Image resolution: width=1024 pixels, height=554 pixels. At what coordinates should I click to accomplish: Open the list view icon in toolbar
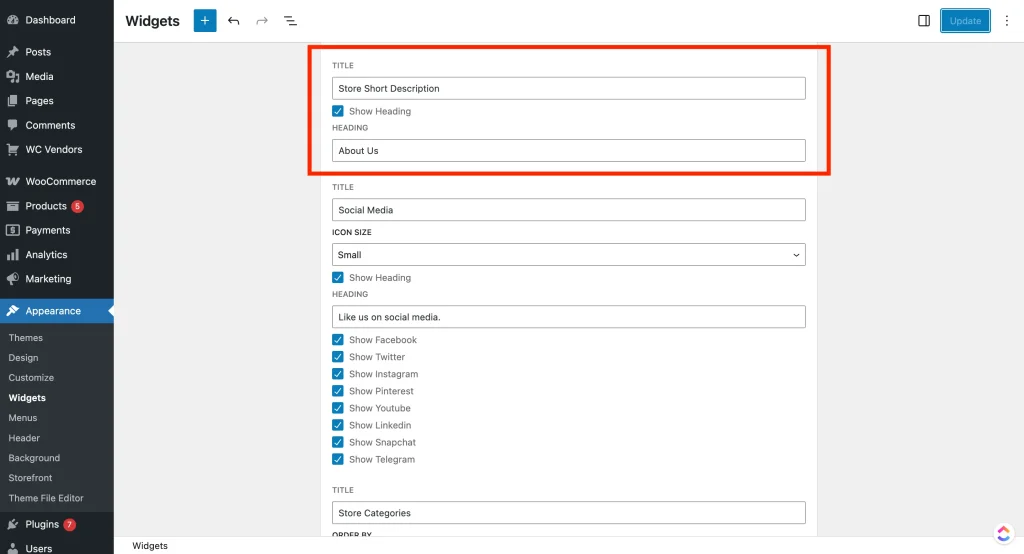point(290,21)
